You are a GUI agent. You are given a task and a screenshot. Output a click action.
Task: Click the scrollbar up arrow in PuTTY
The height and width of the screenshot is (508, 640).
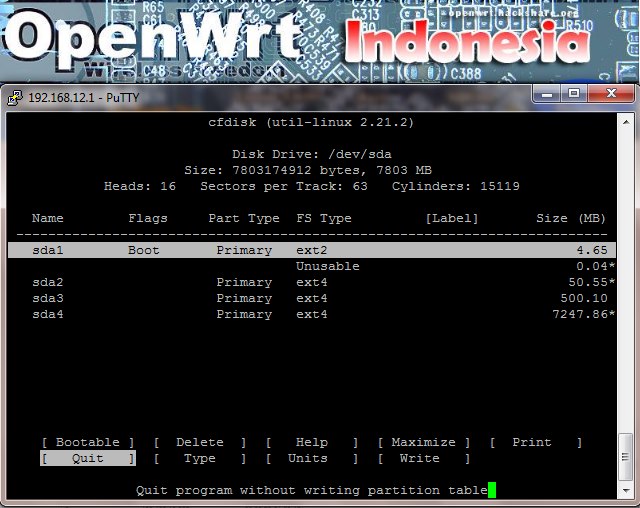tap(626, 122)
